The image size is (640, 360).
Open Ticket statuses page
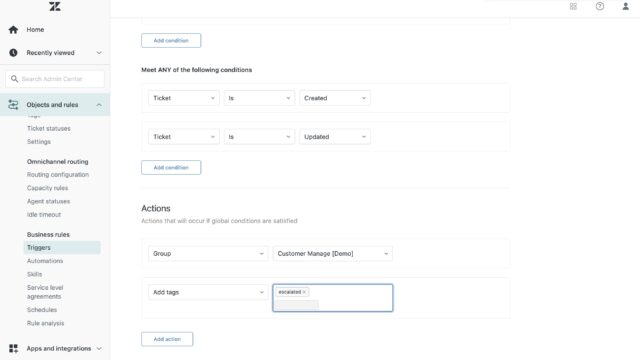(x=49, y=128)
